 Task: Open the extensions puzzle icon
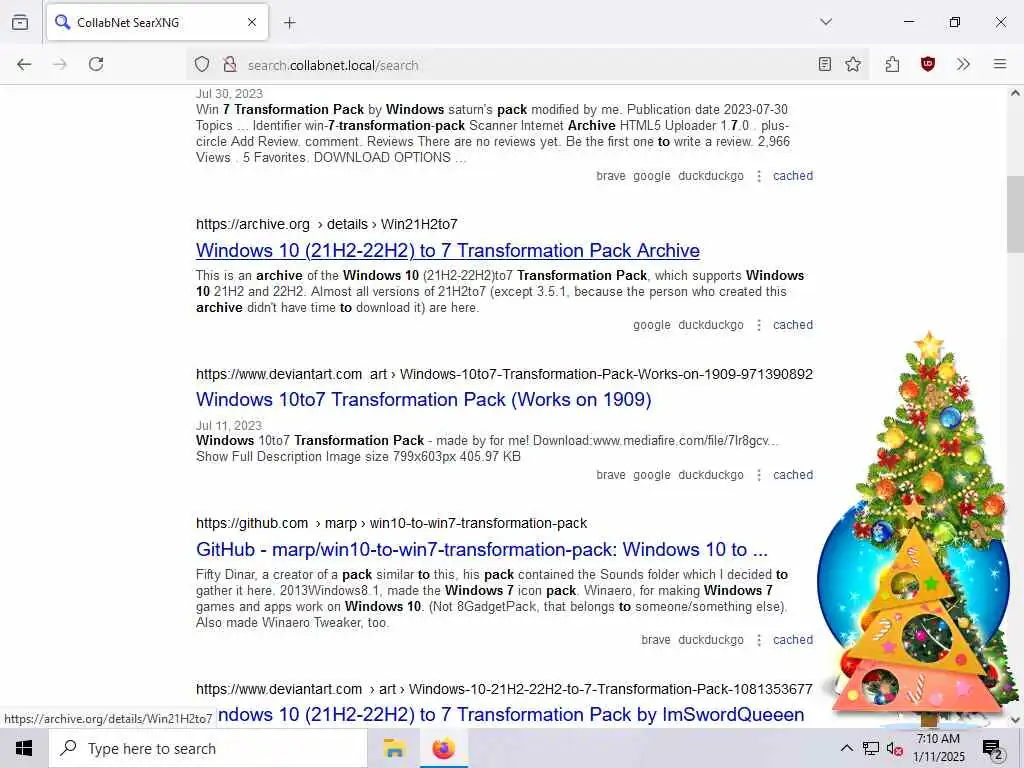(x=892, y=64)
